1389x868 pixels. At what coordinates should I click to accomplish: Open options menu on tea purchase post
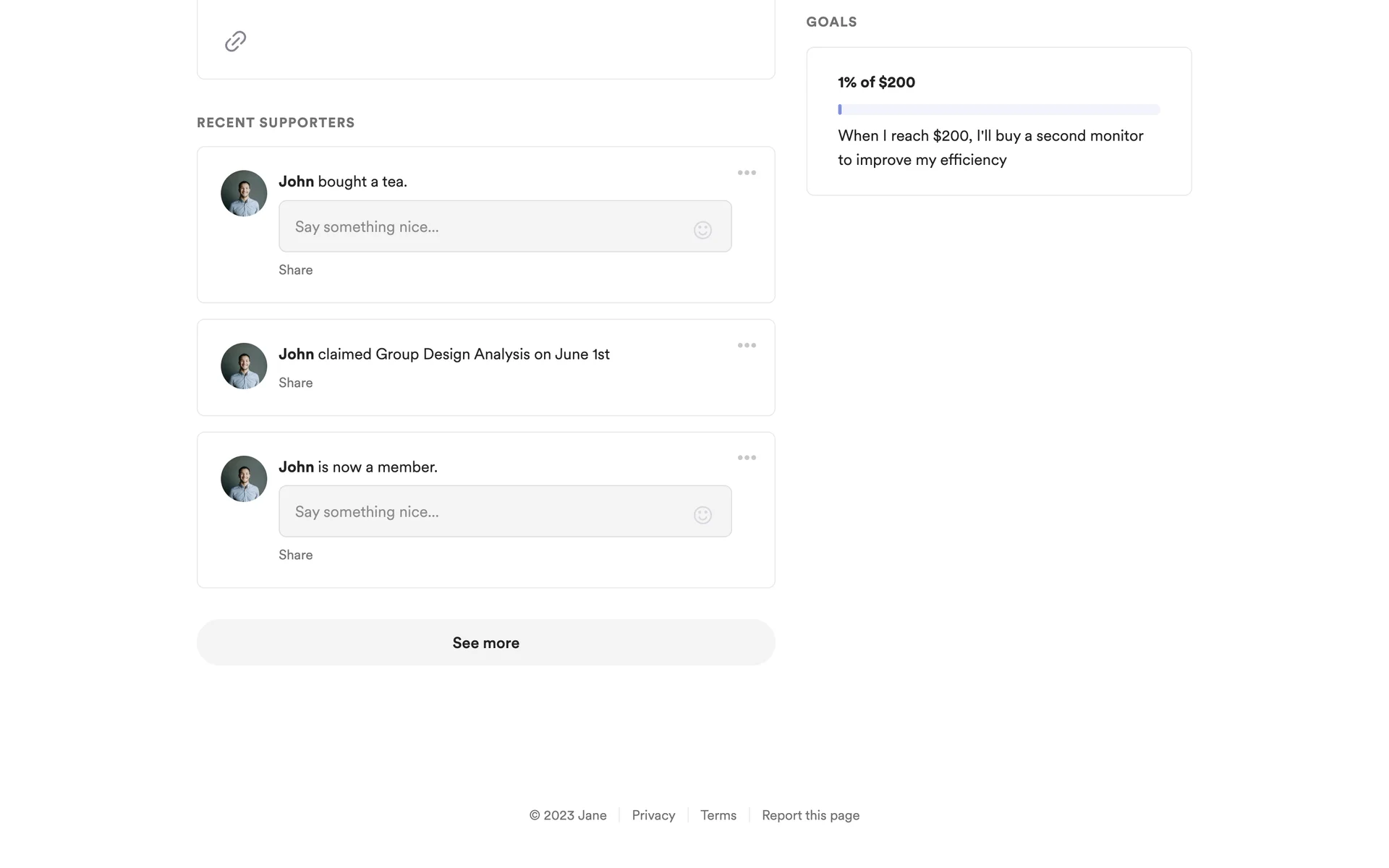pos(747,173)
